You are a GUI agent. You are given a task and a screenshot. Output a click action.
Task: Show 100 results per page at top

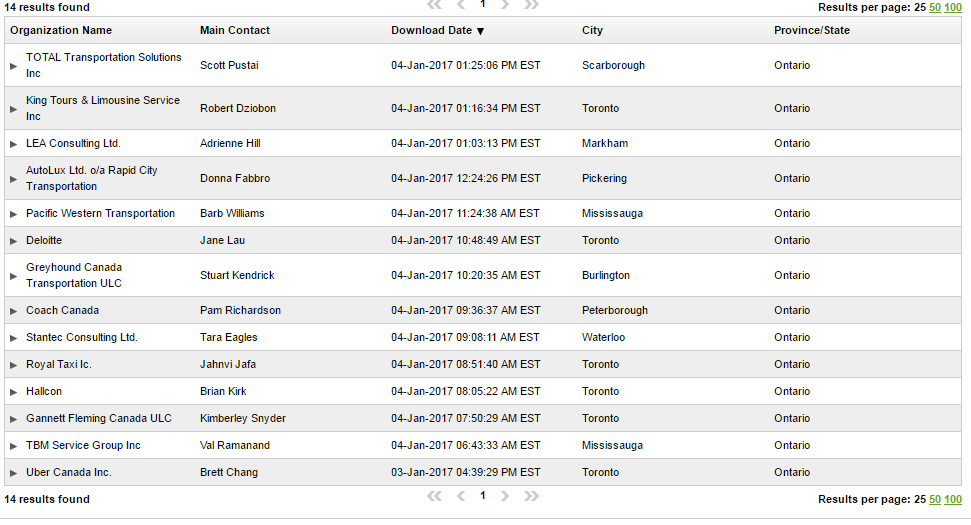(x=953, y=7)
